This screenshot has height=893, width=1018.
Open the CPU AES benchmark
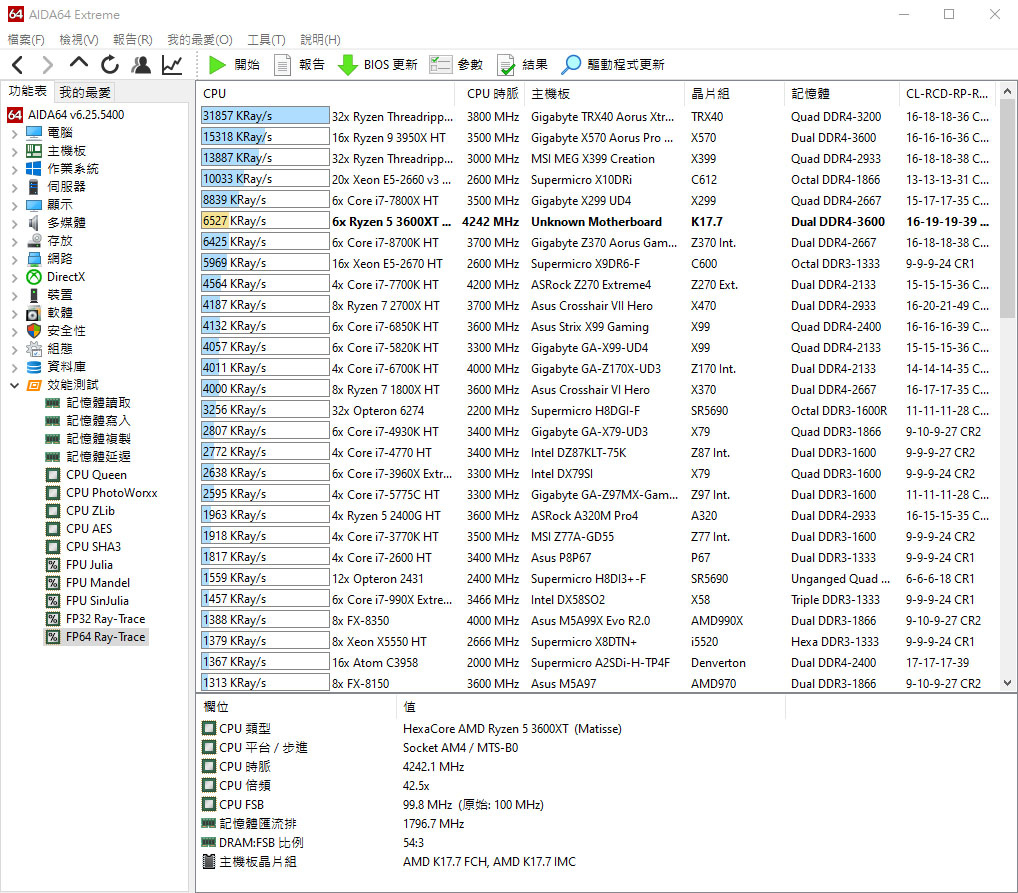tap(79, 529)
